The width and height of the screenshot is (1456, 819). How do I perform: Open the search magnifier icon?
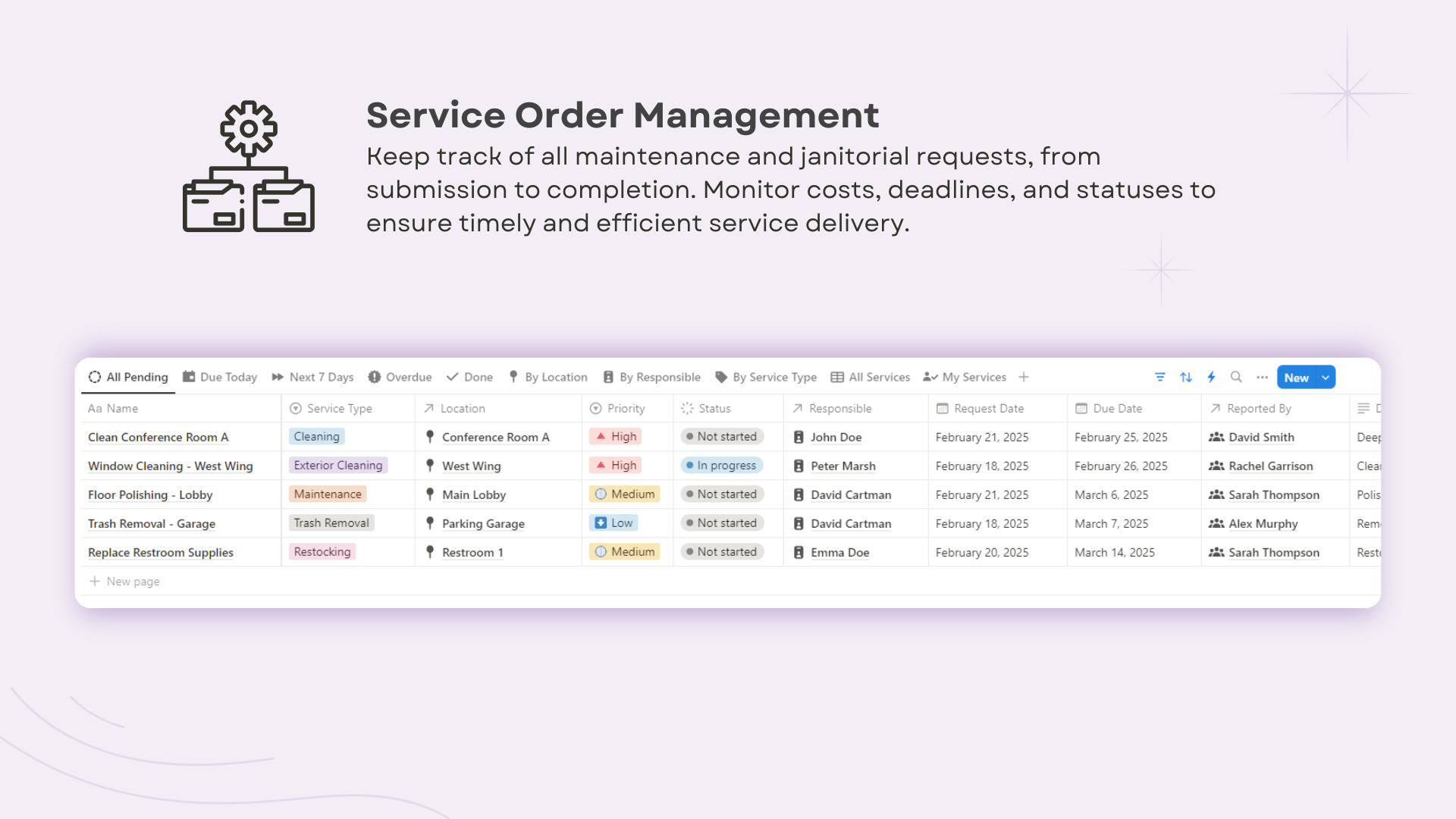pyautogui.click(x=1236, y=377)
